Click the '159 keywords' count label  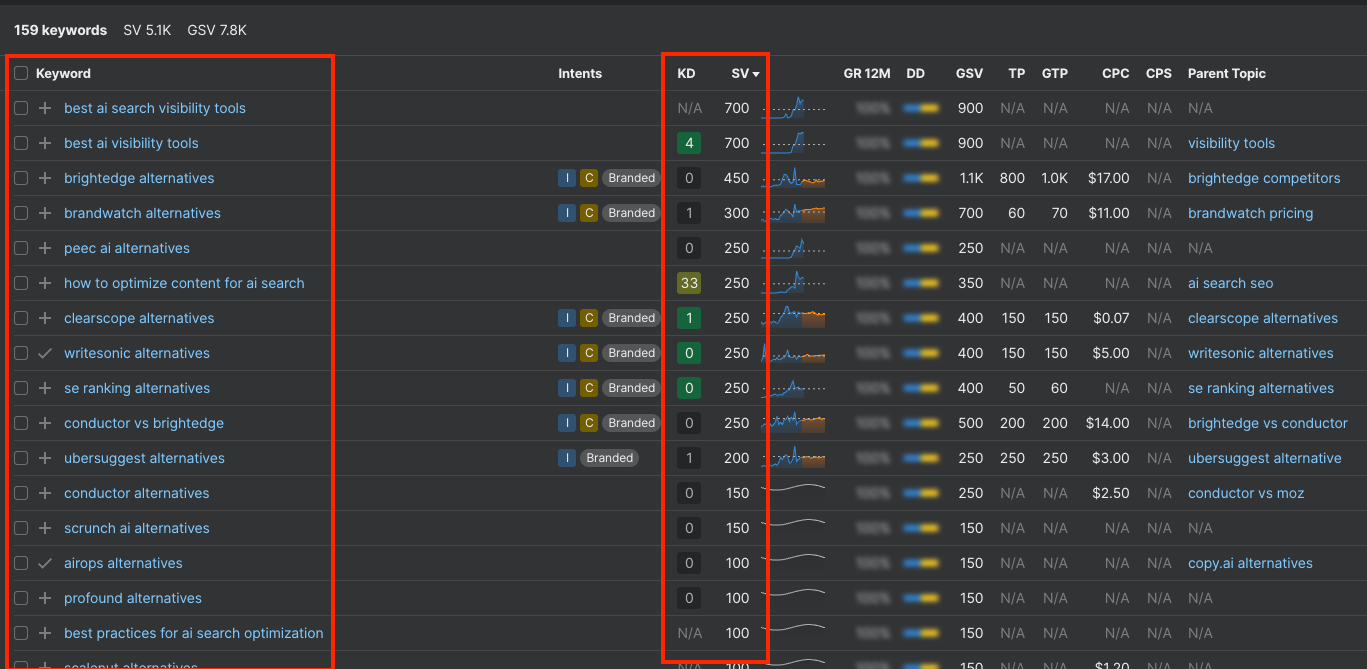coord(60,30)
